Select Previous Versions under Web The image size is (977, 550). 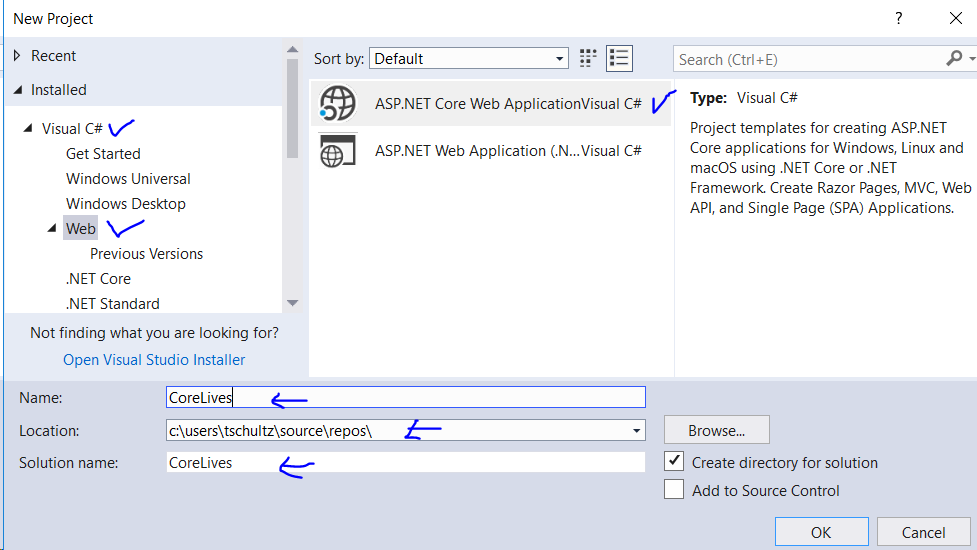pyautogui.click(x=146, y=254)
